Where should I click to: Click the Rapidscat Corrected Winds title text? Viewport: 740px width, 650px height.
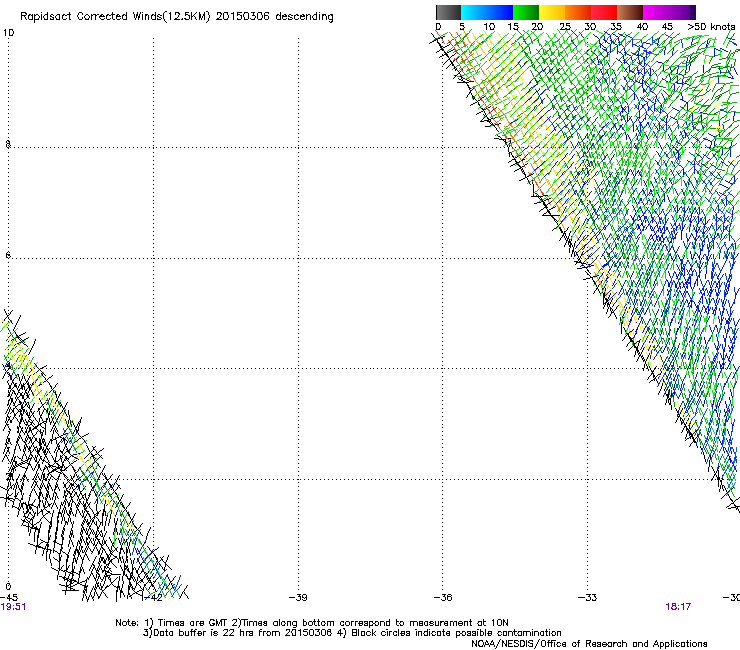[177, 17]
